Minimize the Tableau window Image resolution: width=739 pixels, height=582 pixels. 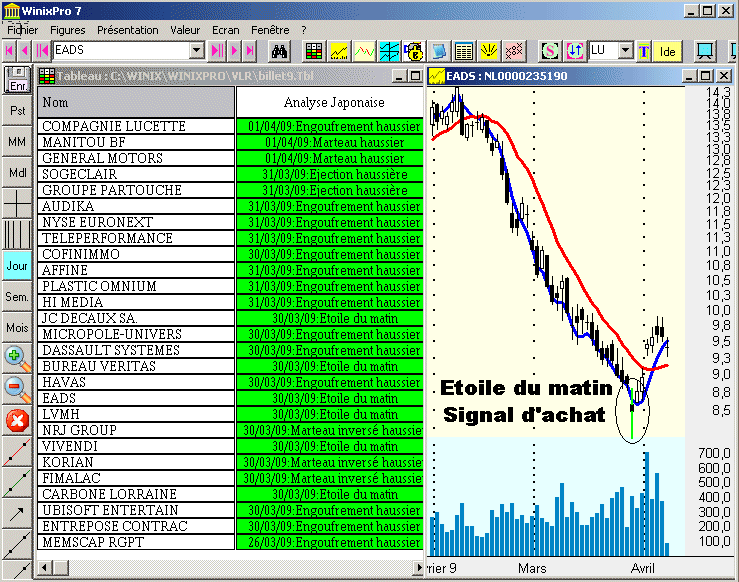pos(399,76)
